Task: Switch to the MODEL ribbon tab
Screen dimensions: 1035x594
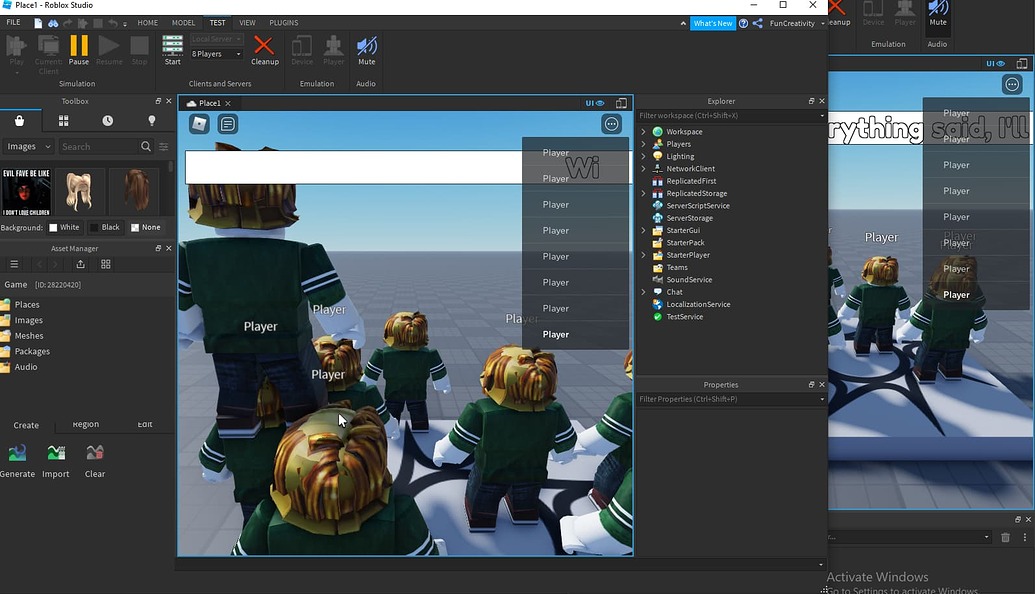Action: point(183,22)
